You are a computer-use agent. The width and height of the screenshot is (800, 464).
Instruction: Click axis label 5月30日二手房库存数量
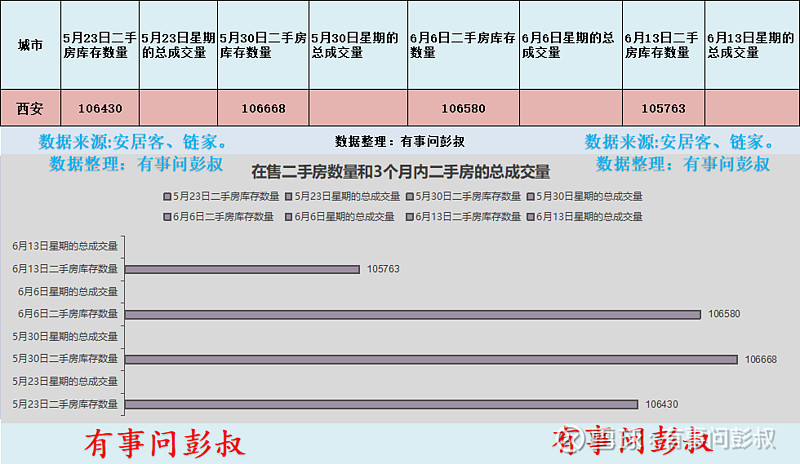click(x=65, y=359)
